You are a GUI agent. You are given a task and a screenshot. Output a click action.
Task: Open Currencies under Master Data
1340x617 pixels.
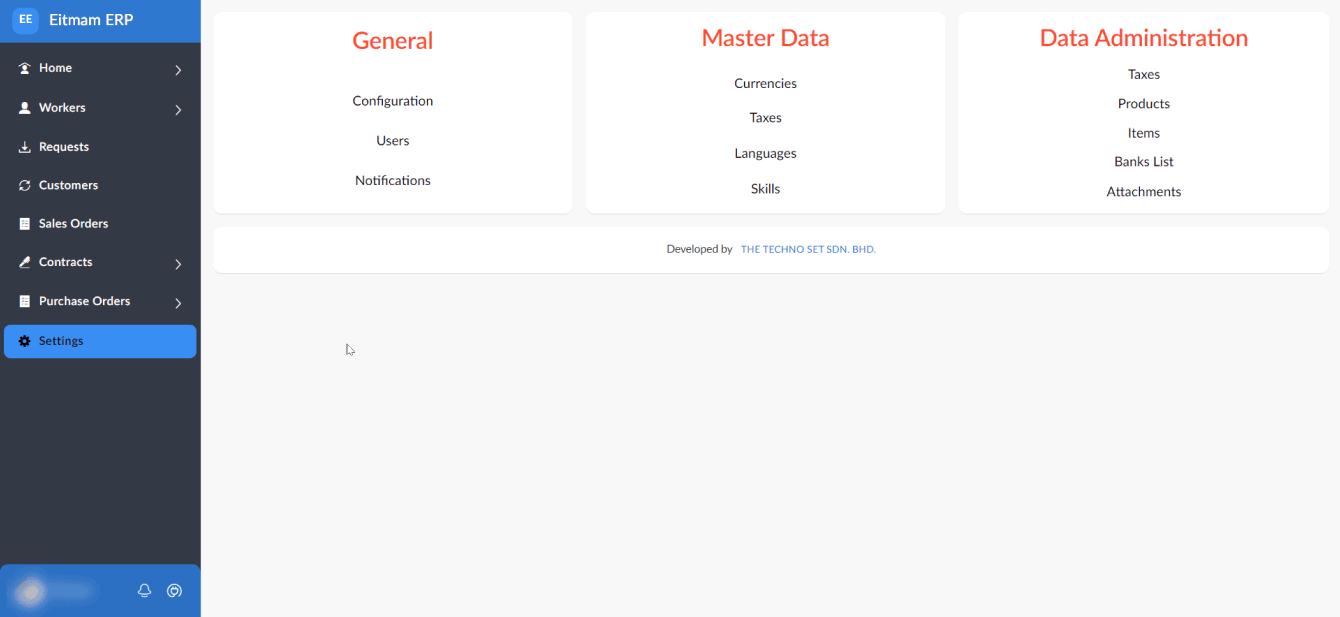765,84
